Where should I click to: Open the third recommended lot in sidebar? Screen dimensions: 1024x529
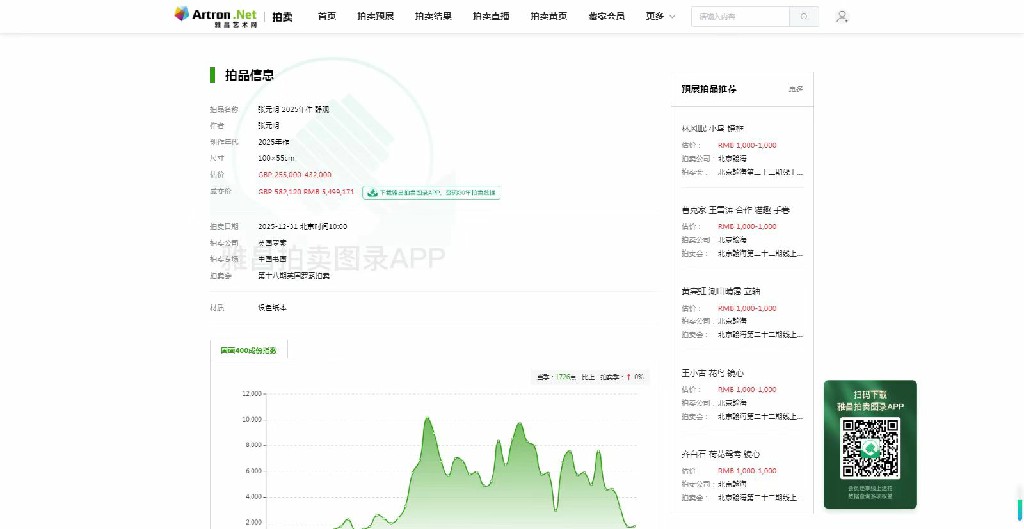pyautogui.click(x=720, y=291)
